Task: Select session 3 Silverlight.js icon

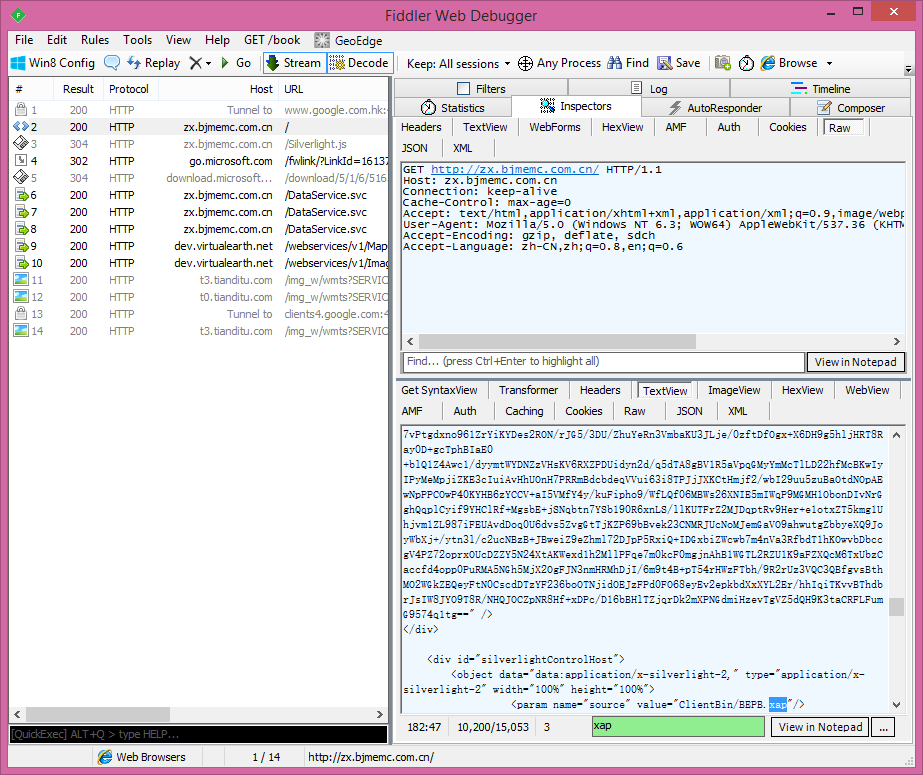Action: coord(21,144)
